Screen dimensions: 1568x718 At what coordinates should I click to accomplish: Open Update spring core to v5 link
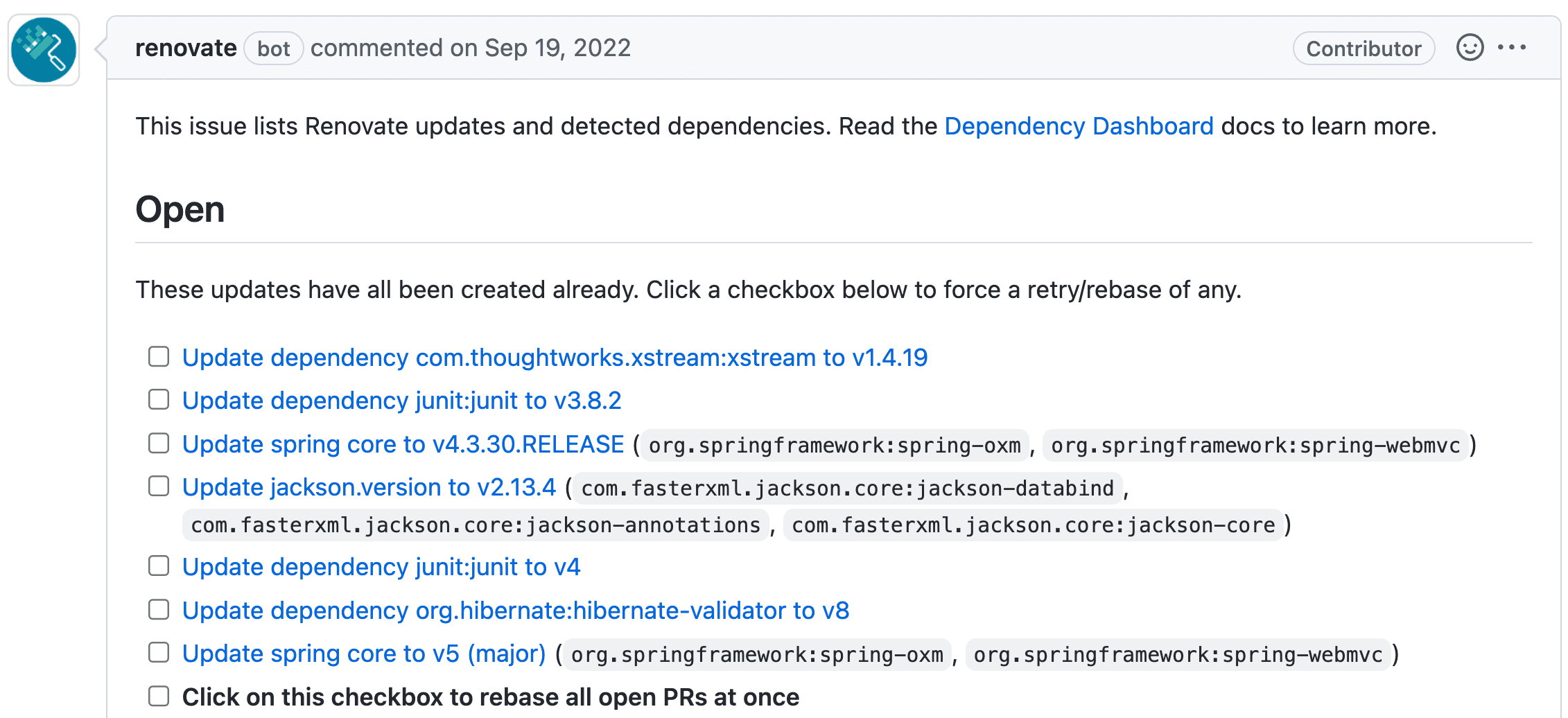pyautogui.click(x=364, y=654)
